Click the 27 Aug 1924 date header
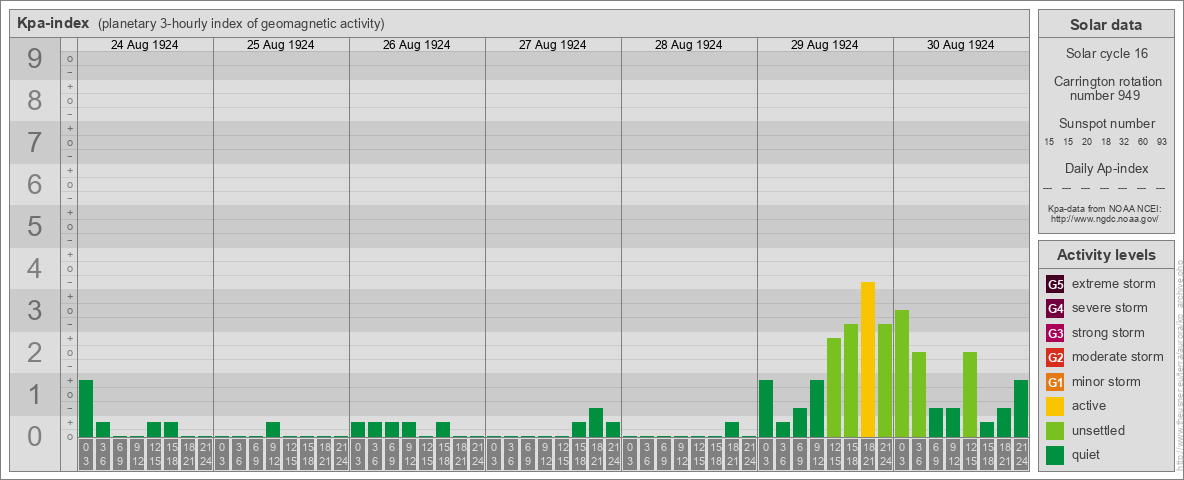 point(553,45)
